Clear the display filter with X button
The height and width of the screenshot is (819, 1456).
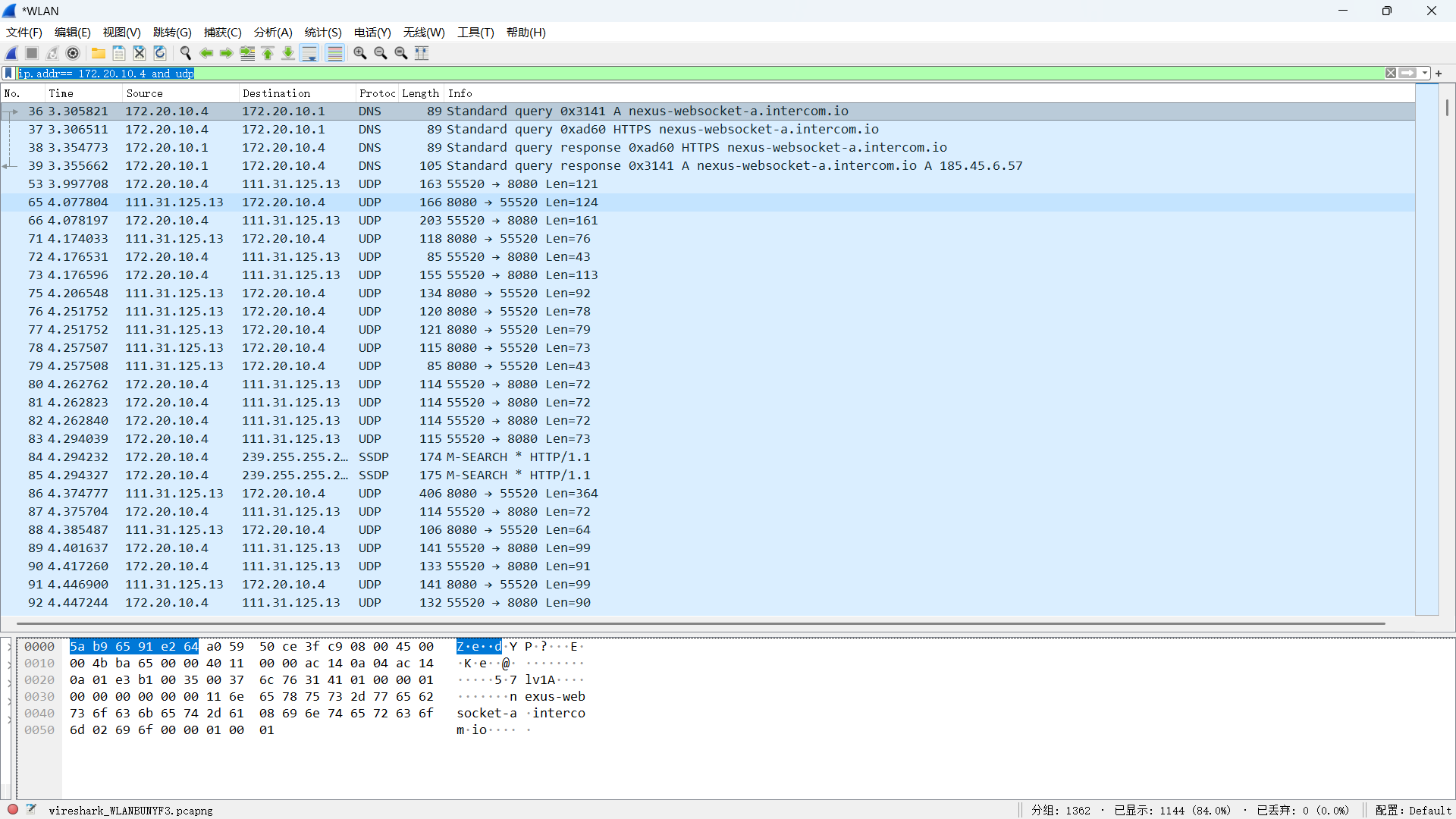point(1390,74)
